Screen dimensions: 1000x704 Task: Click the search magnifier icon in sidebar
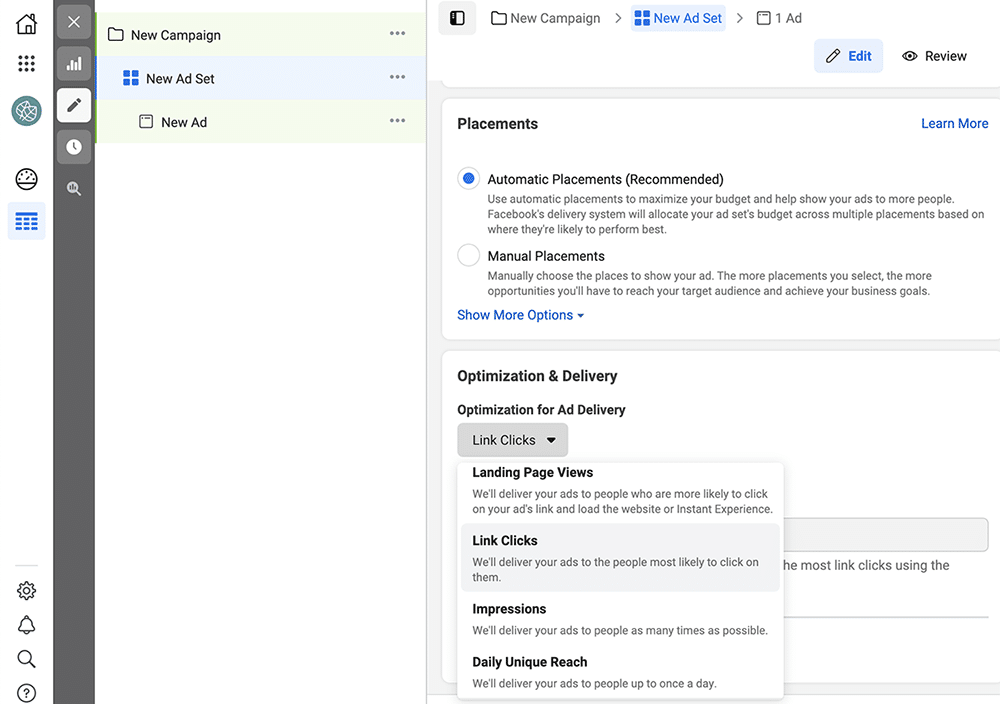point(27,659)
